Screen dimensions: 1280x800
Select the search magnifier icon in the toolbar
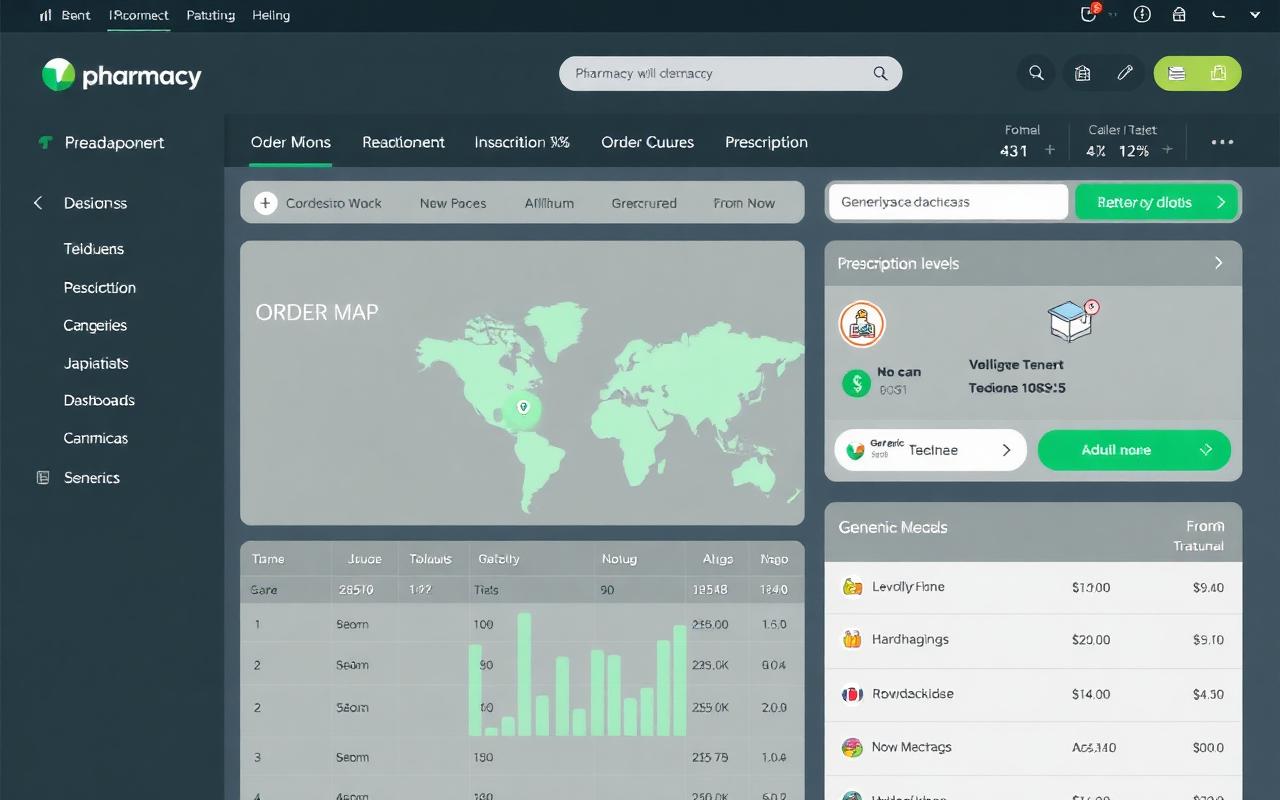[1036, 73]
